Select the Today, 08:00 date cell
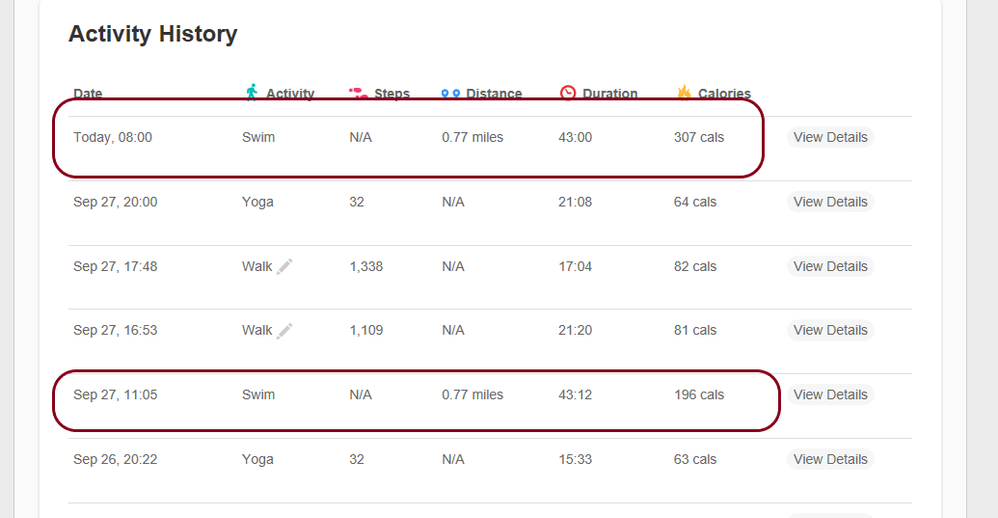The image size is (998, 518). point(113,137)
